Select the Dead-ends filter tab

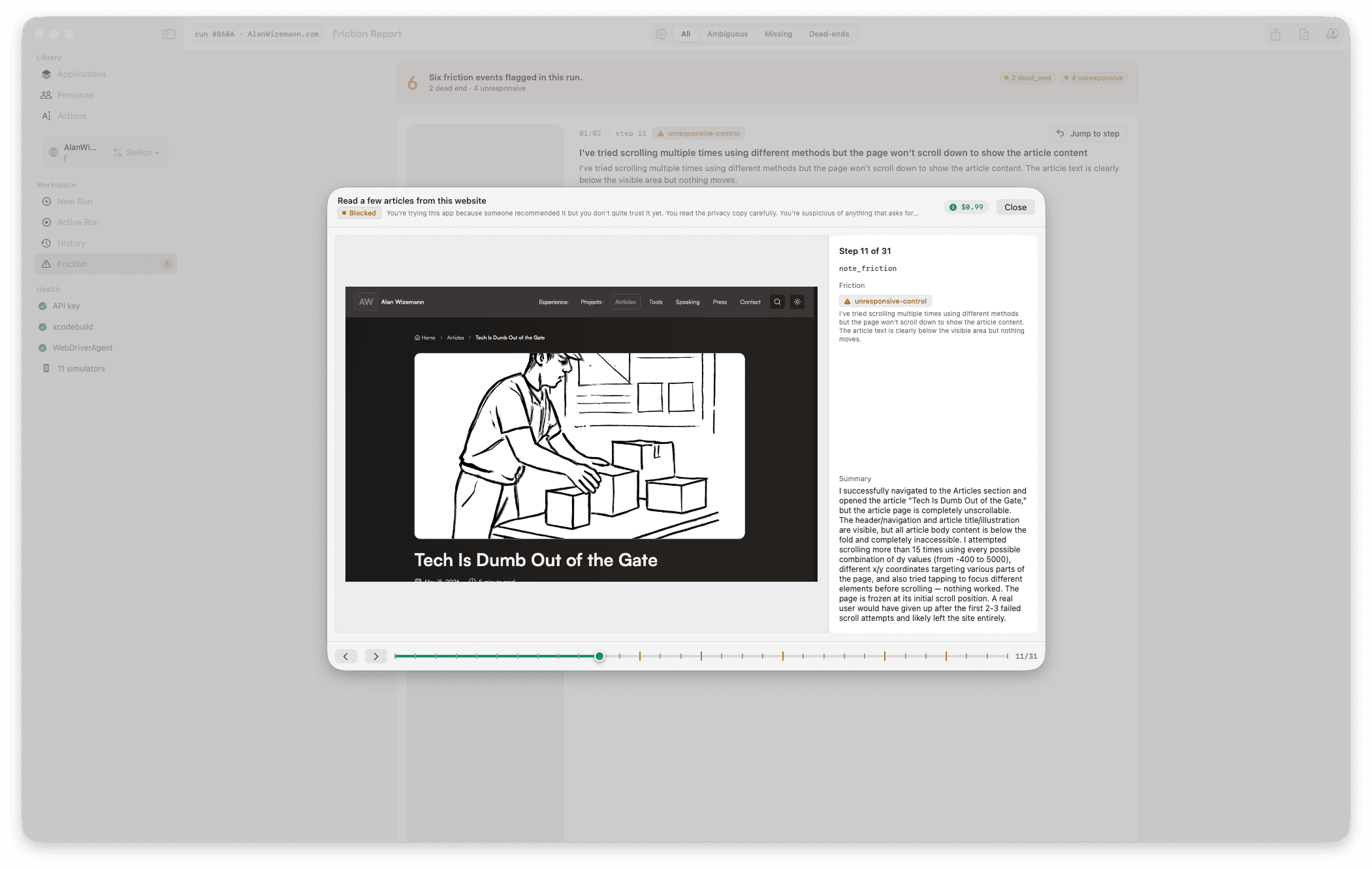[829, 34]
